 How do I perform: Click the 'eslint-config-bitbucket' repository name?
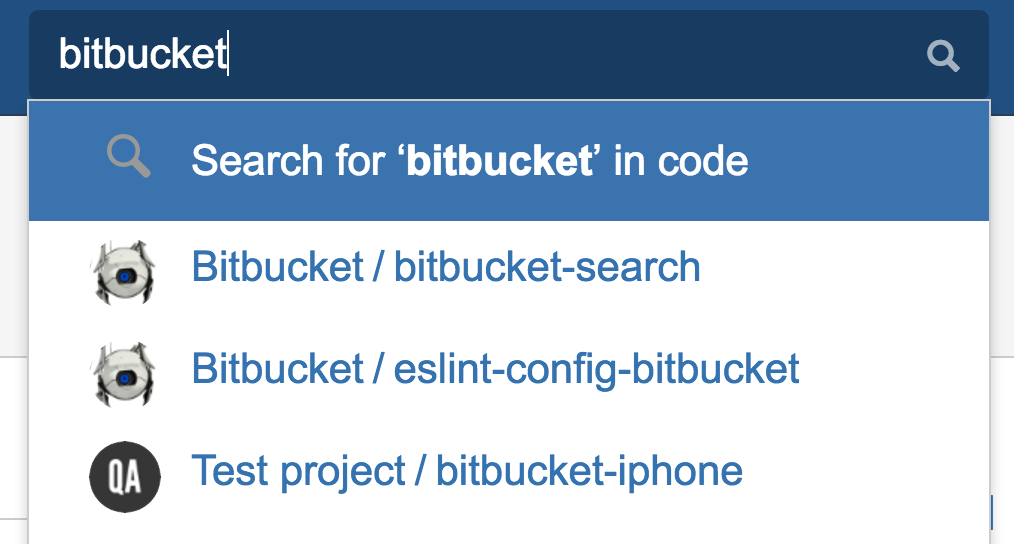(597, 369)
